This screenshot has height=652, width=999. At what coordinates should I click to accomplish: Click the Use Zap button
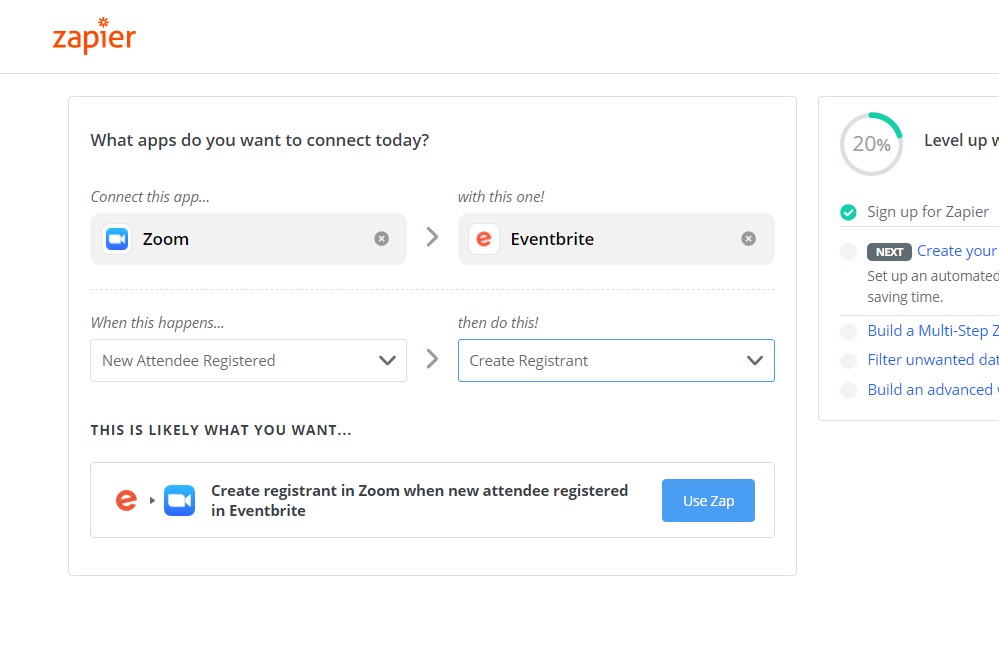tap(708, 501)
